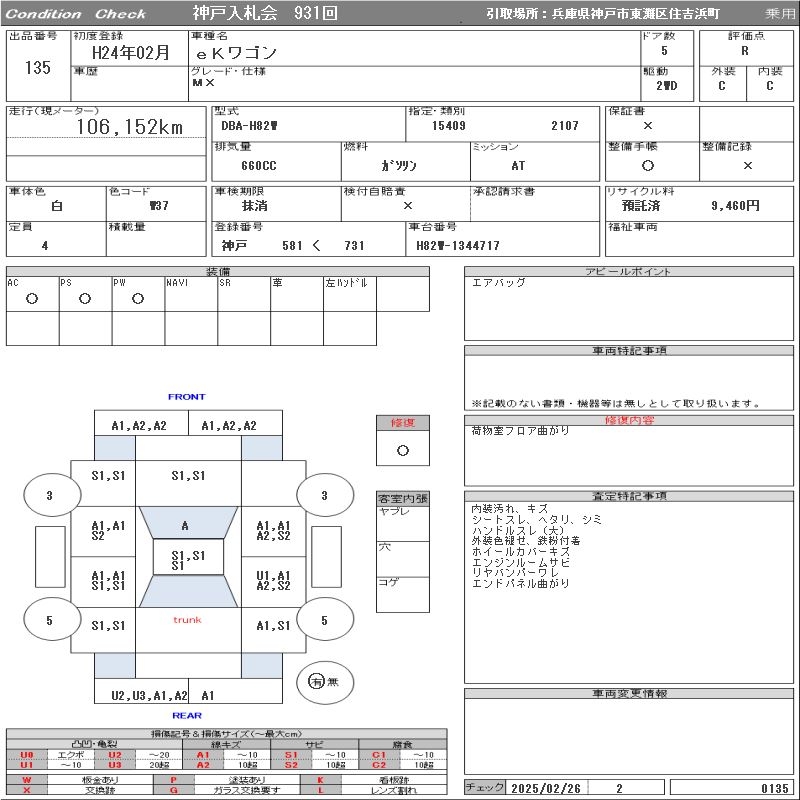Click the Condition Check header title
Image resolution: width=800 pixels, height=800 pixels.
click(x=76, y=14)
